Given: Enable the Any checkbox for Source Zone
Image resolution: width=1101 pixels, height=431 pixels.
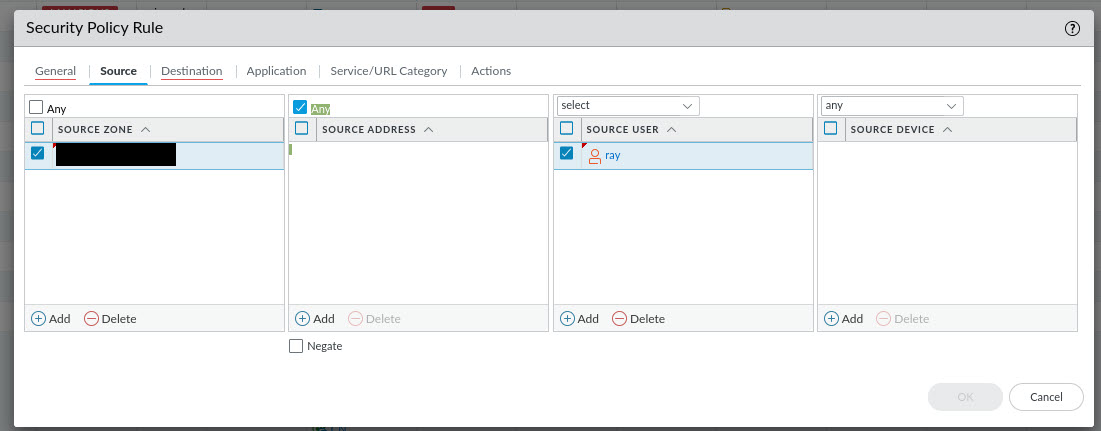Looking at the screenshot, I should click(37, 107).
